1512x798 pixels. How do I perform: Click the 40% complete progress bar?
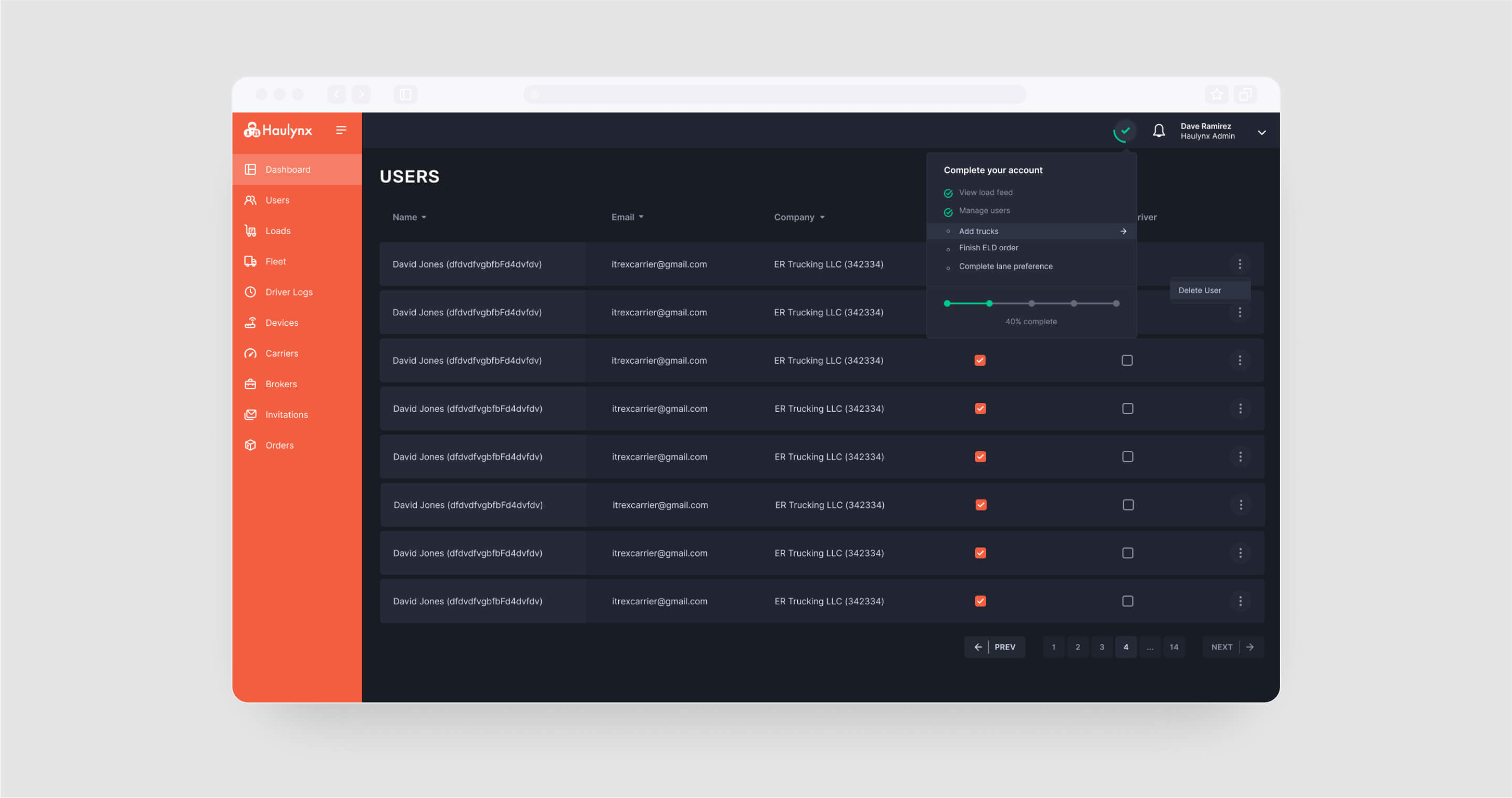click(1031, 304)
